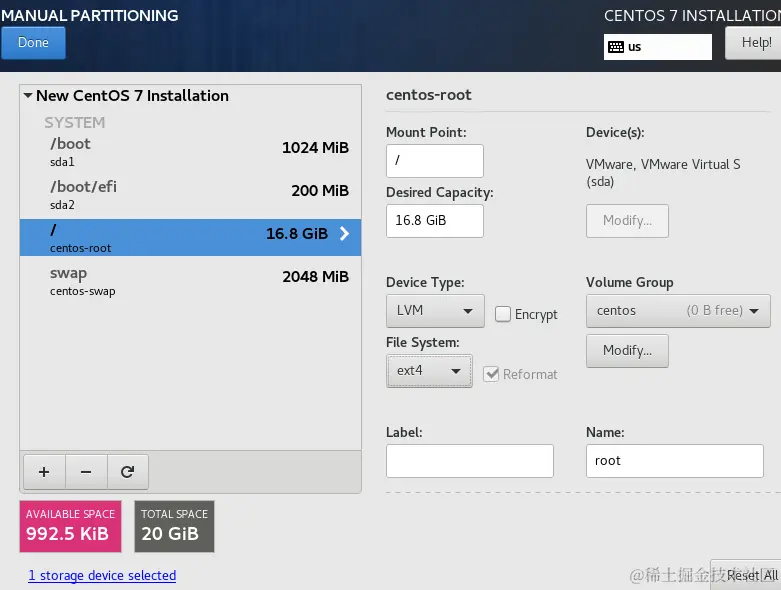Click the remove mount point minus icon
The width and height of the screenshot is (781, 590).
click(86, 472)
